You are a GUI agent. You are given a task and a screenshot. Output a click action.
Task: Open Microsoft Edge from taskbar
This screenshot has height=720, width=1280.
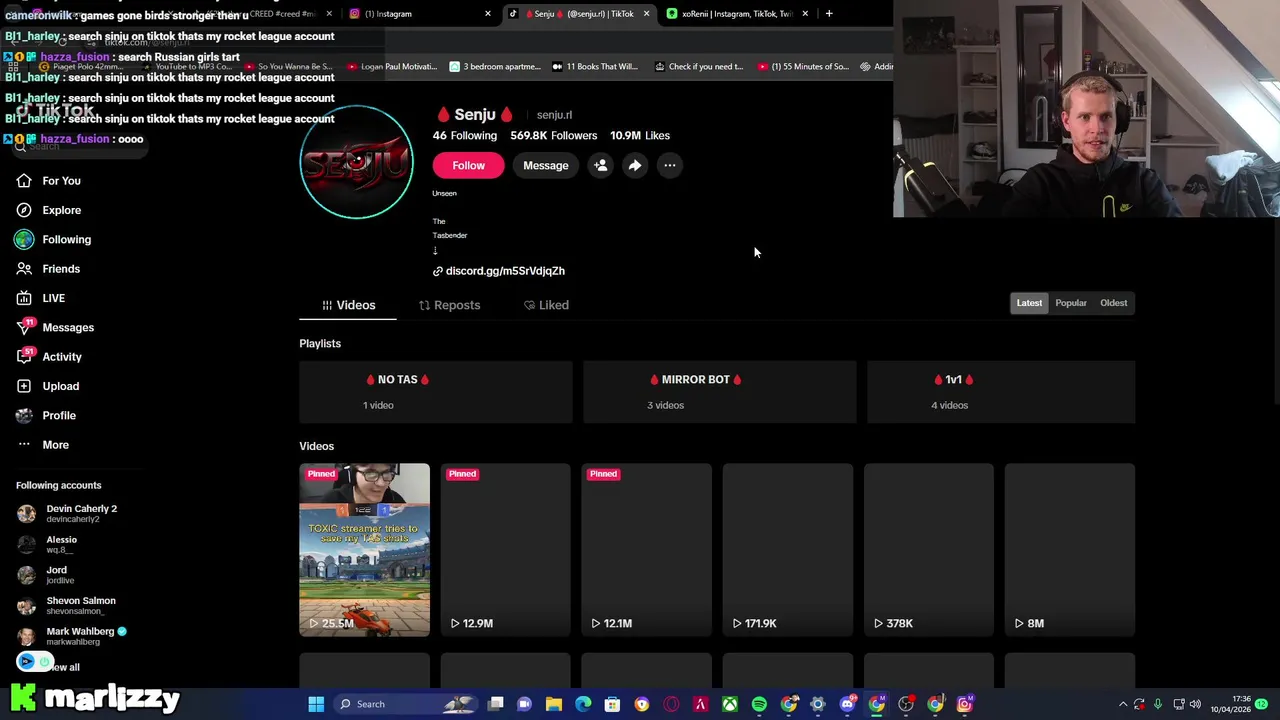coord(583,704)
